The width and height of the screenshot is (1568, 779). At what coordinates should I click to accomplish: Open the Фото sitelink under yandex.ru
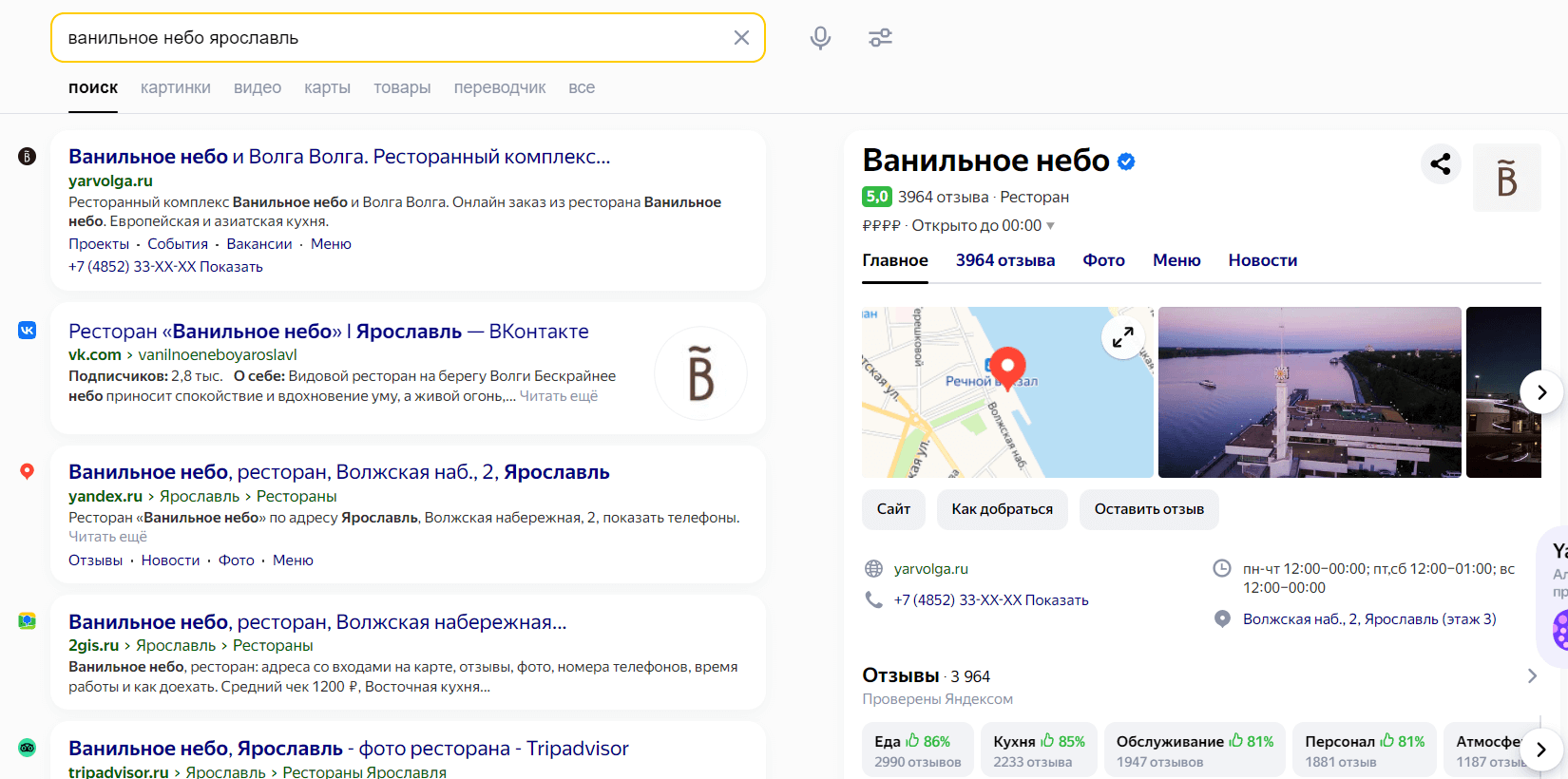click(237, 560)
